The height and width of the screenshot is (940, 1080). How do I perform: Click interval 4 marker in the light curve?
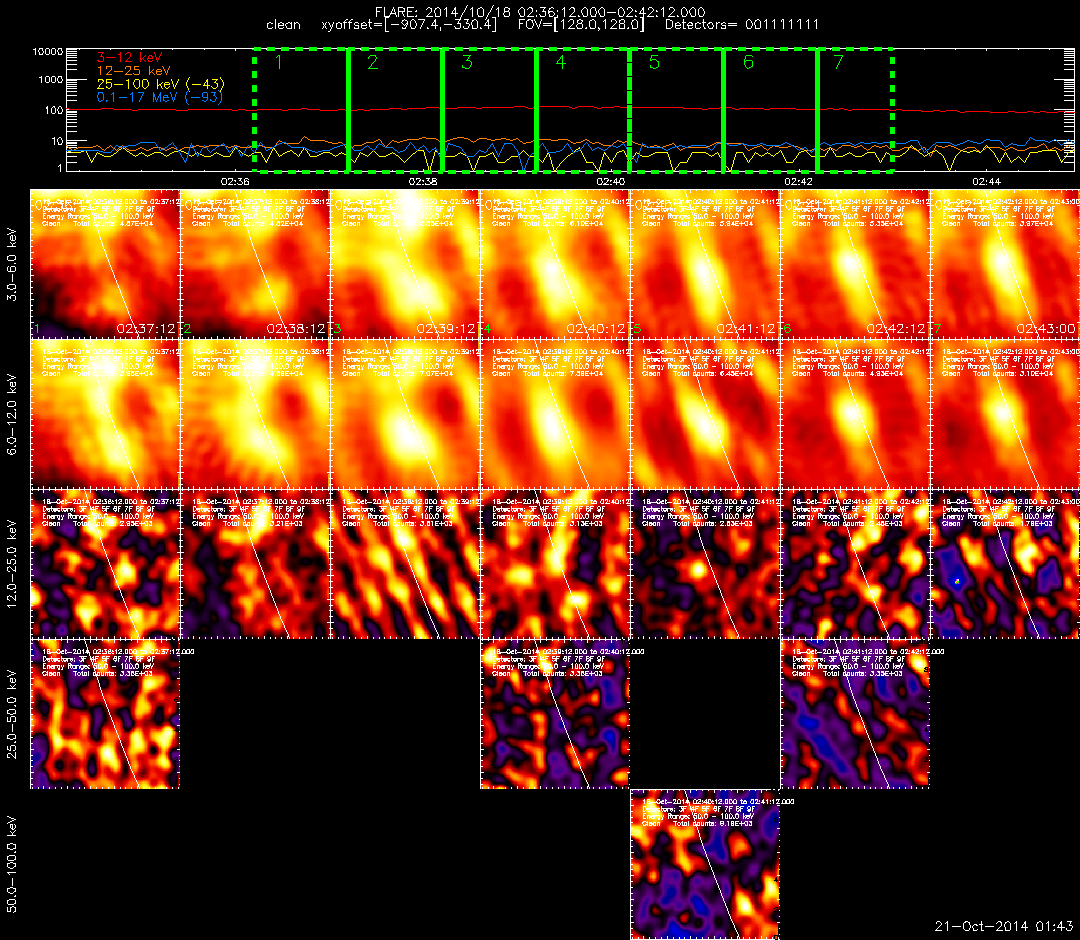click(x=561, y=63)
